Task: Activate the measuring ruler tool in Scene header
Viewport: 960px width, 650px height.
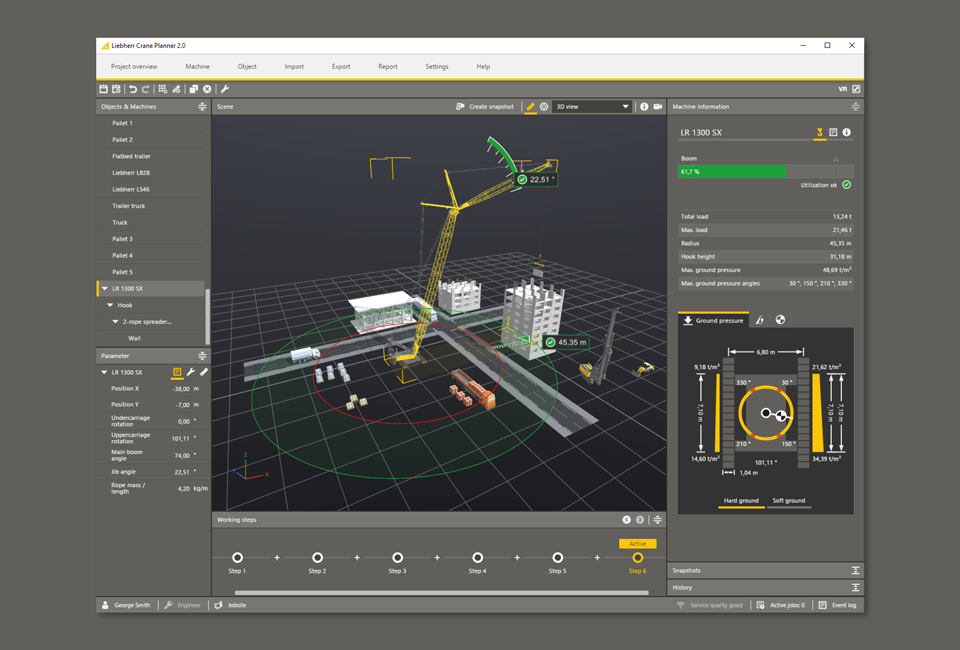Action: tap(530, 106)
